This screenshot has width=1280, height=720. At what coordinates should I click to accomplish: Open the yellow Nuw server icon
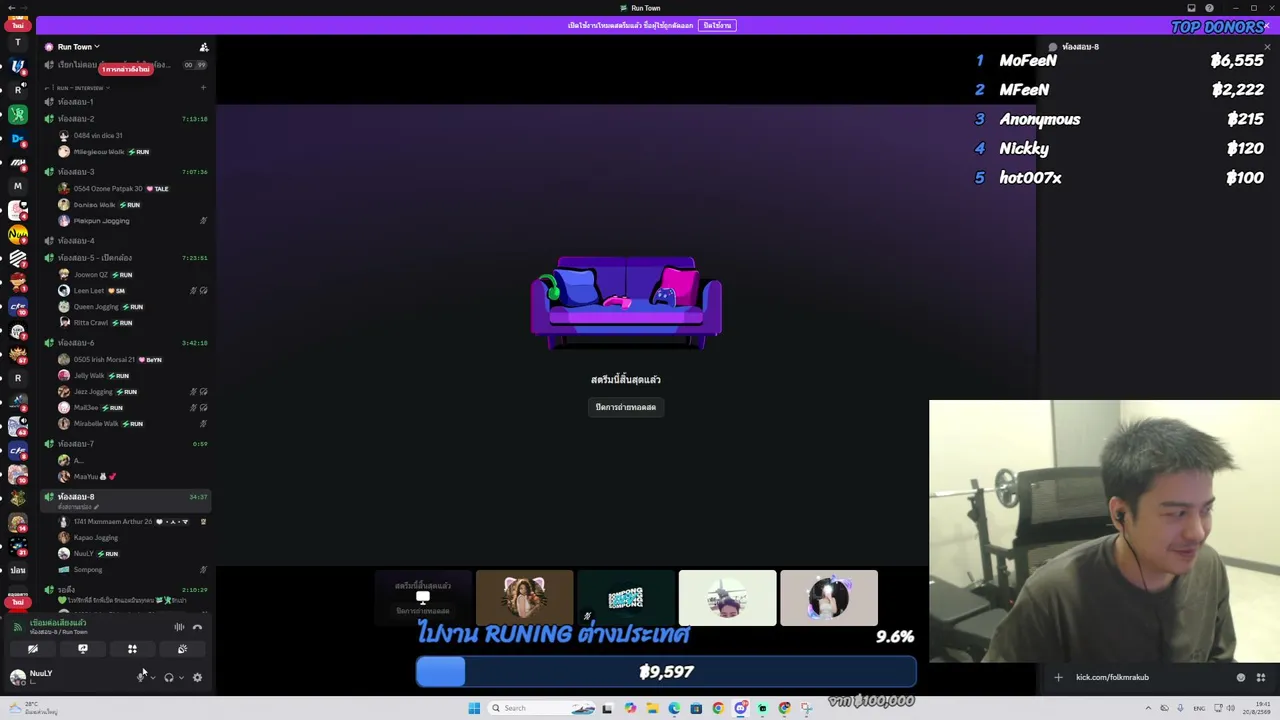18,235
